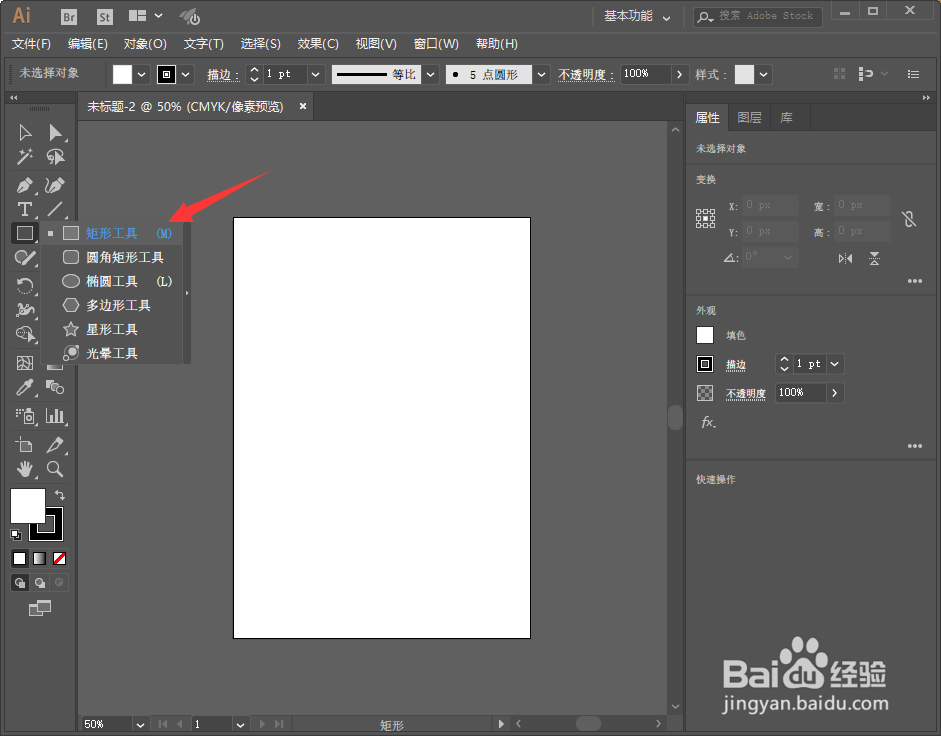Select the Magic Wand tool
This screenshot has width=941, height=736.
[25, 157]
